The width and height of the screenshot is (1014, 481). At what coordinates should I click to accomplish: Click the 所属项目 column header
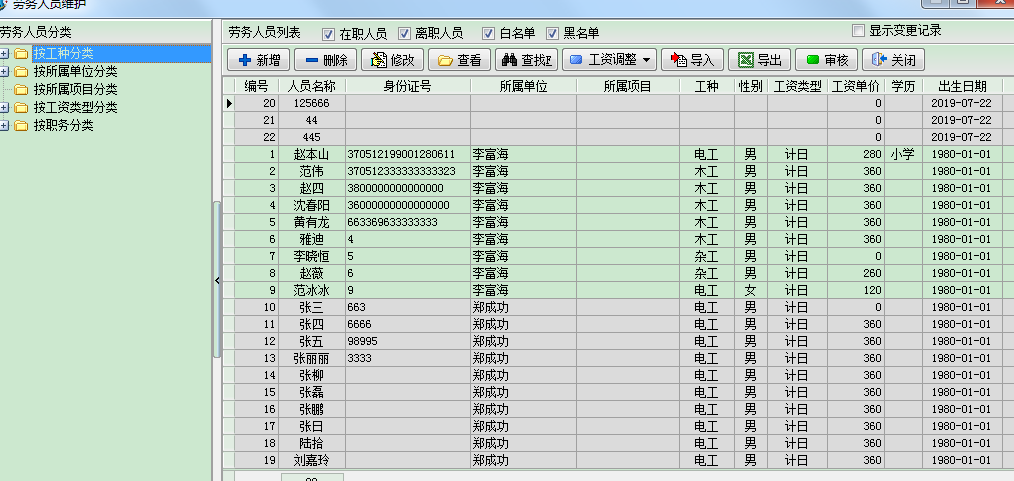point(627,86)
